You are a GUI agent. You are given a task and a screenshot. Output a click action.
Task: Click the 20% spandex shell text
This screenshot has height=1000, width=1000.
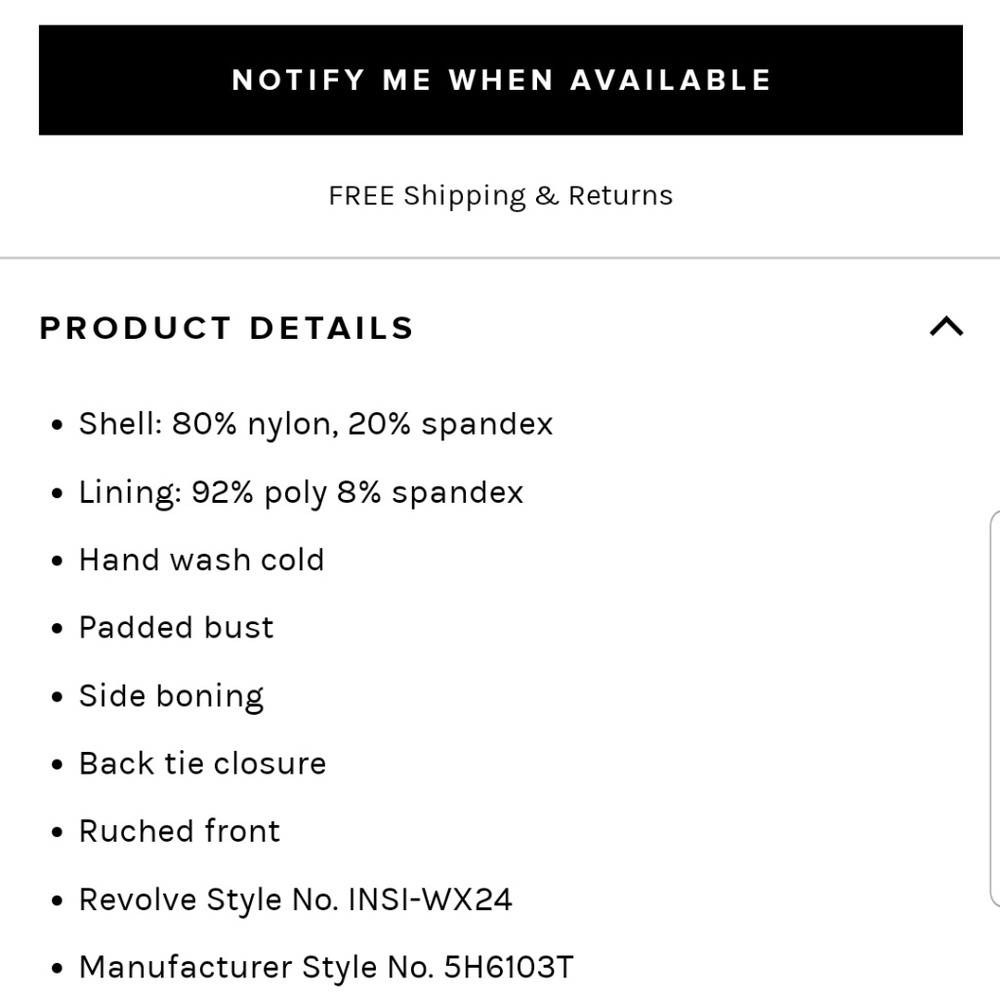tap(450, 424)
